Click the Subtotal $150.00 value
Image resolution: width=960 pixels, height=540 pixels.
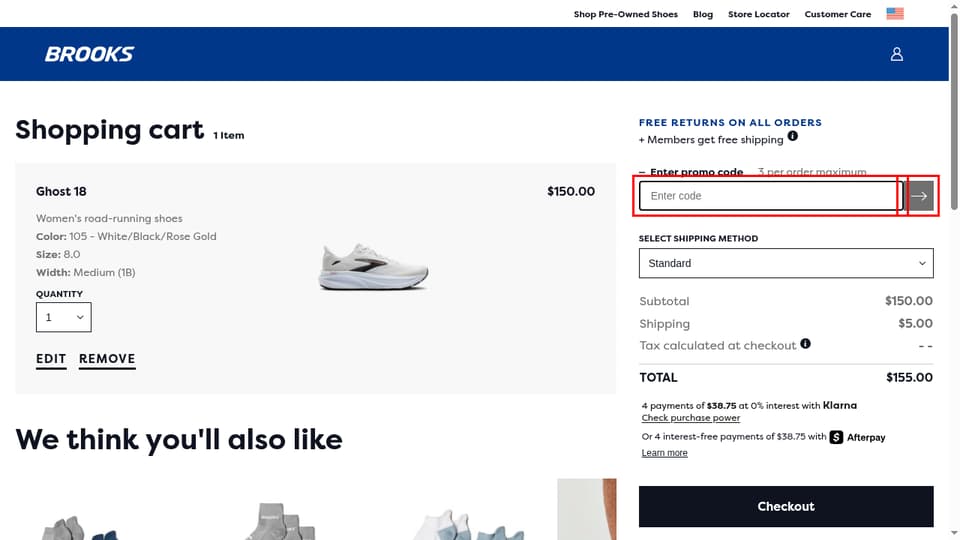[x=909, y=301]
